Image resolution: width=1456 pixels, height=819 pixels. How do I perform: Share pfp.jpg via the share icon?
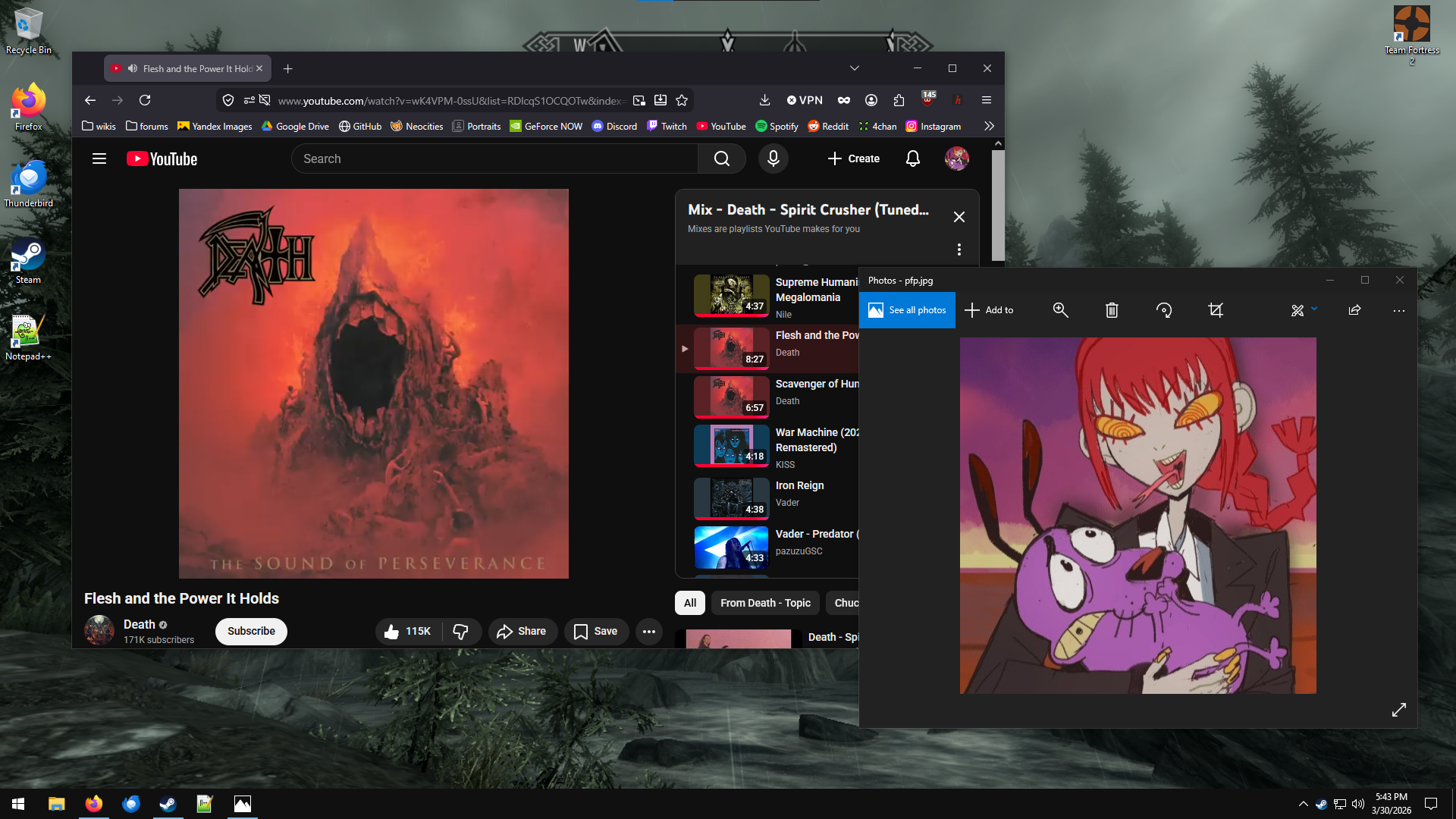(1354, 310)
